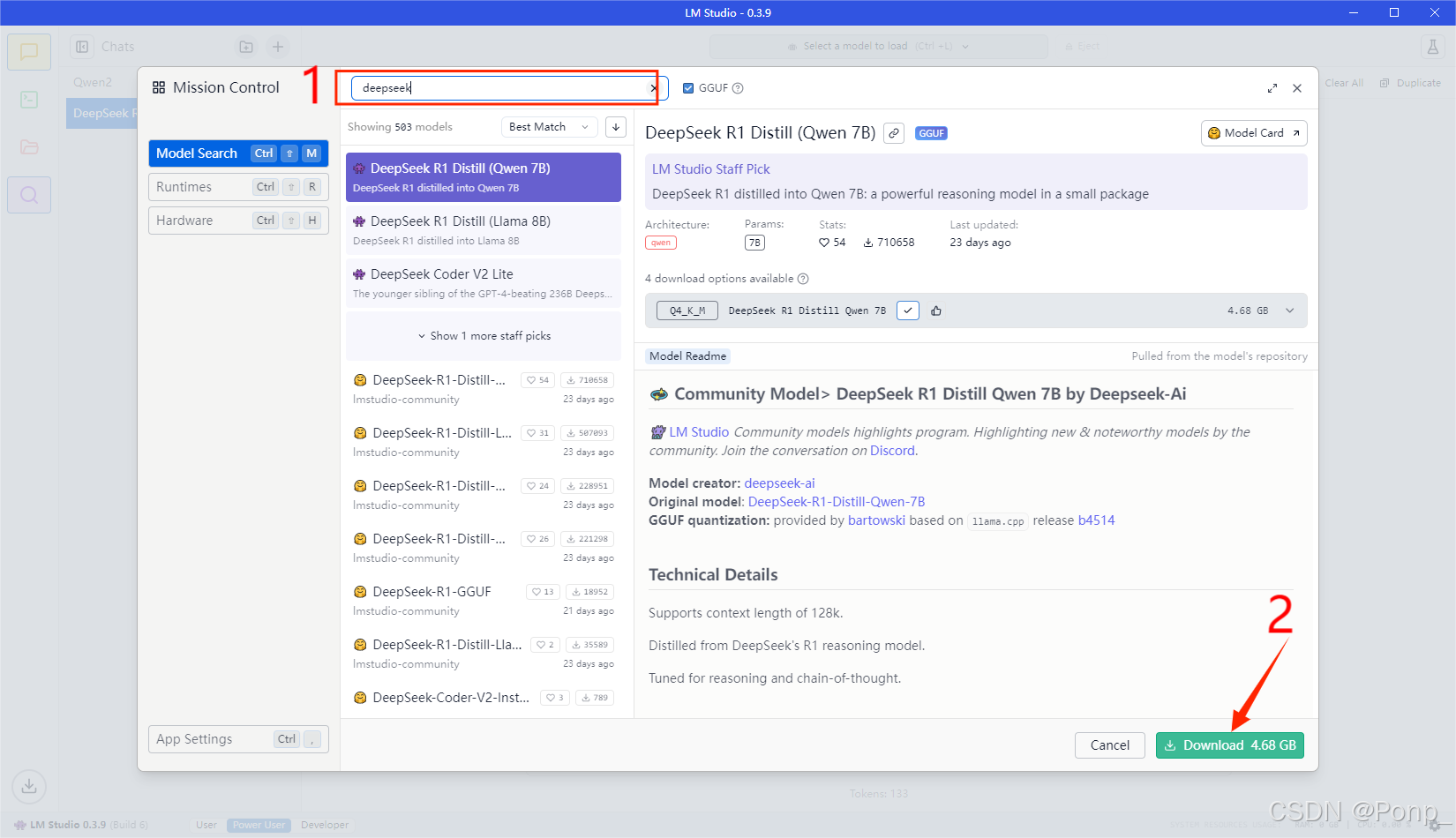Select the Hardware tab
The height and width of the screenshot is (838, 1456).
(x=238, y=221)
